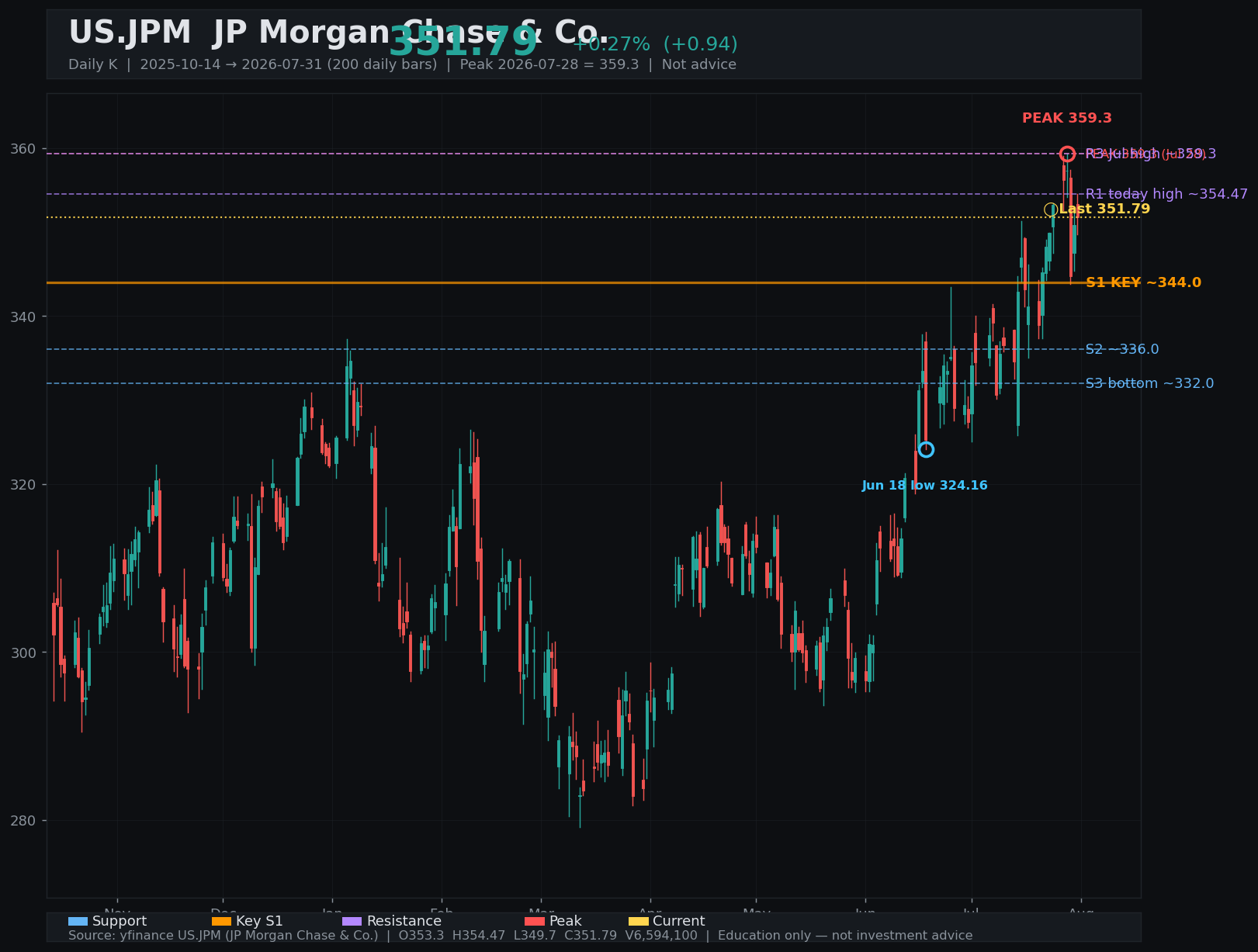The image size is (1258, 952).
Task: Click the "Support" legend label
Action: coord(120,921)
